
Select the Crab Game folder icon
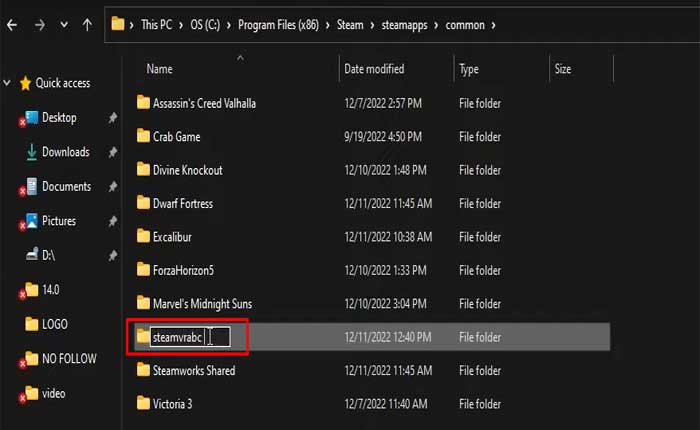pyautogui.click(x=143, y=136)
